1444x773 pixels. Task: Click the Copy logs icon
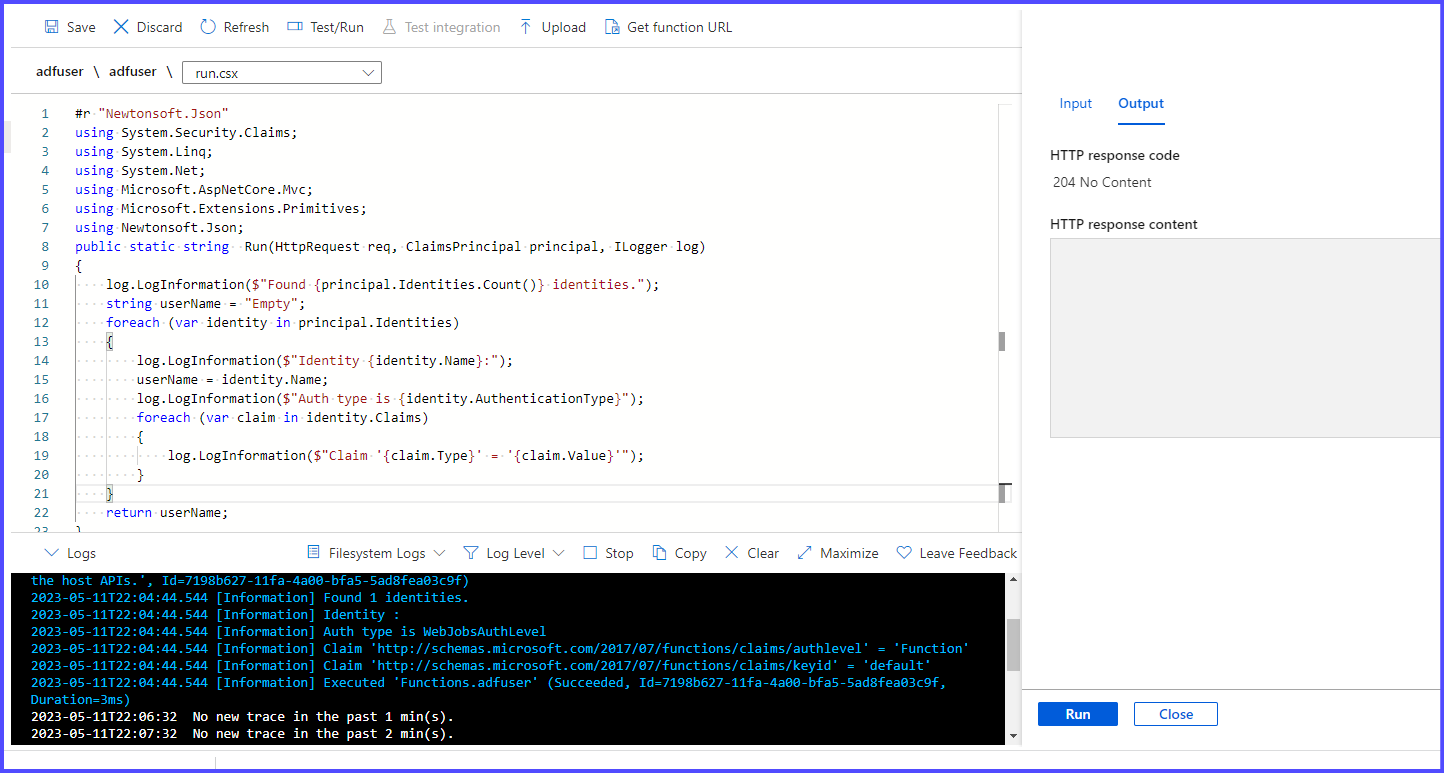pos(659,553)
